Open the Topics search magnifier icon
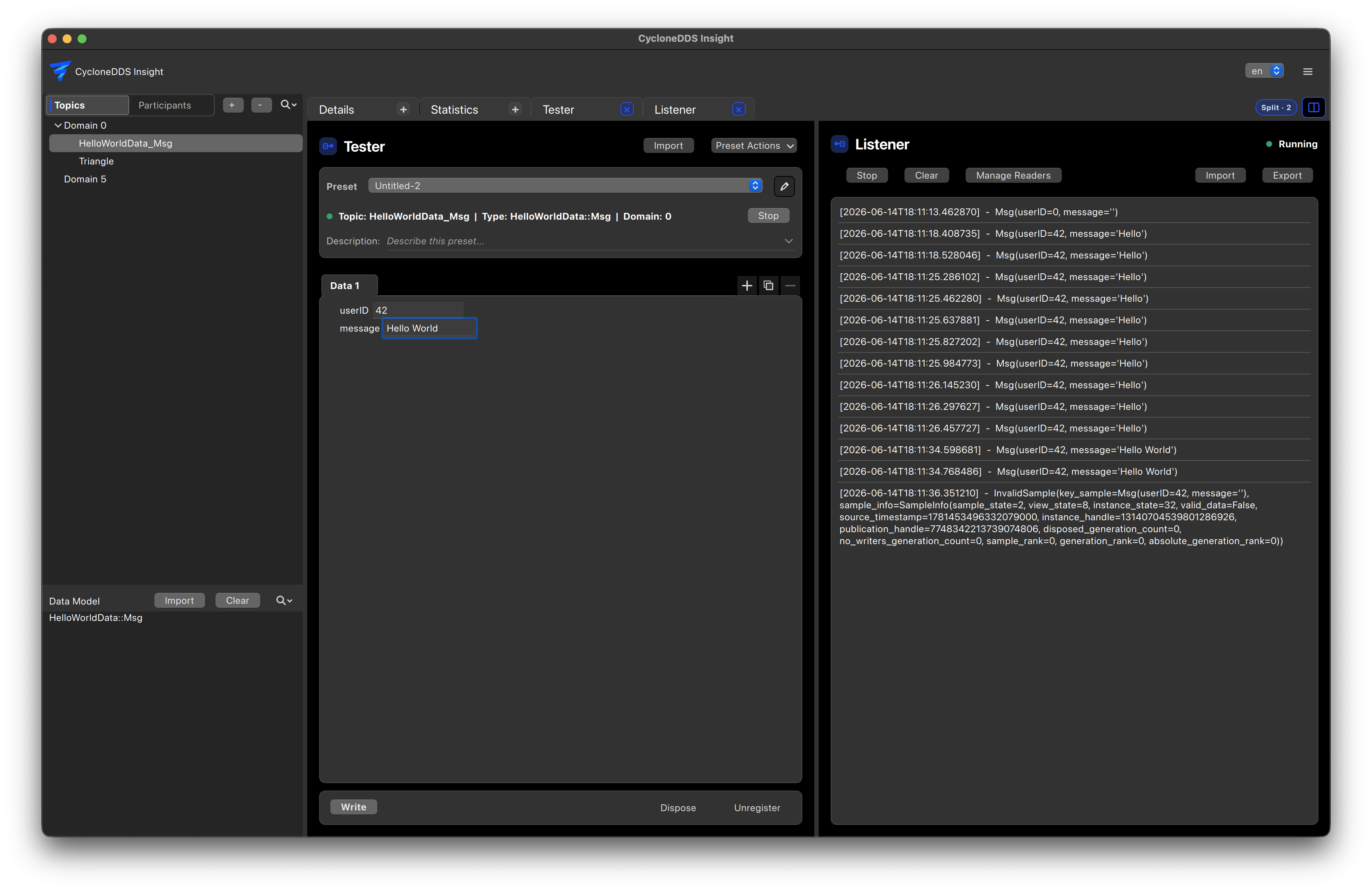Viewport: 1372px width, 892px height. pos(288,105)
